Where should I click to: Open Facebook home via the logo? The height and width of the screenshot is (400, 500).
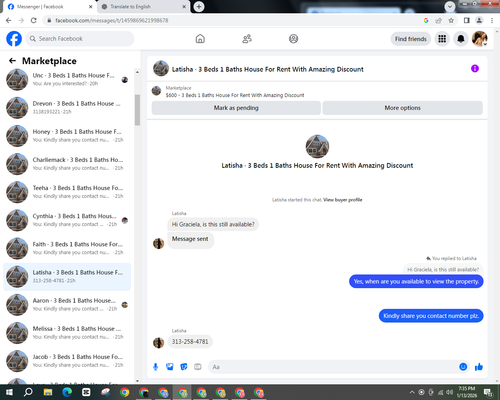[x=14, y=39]
